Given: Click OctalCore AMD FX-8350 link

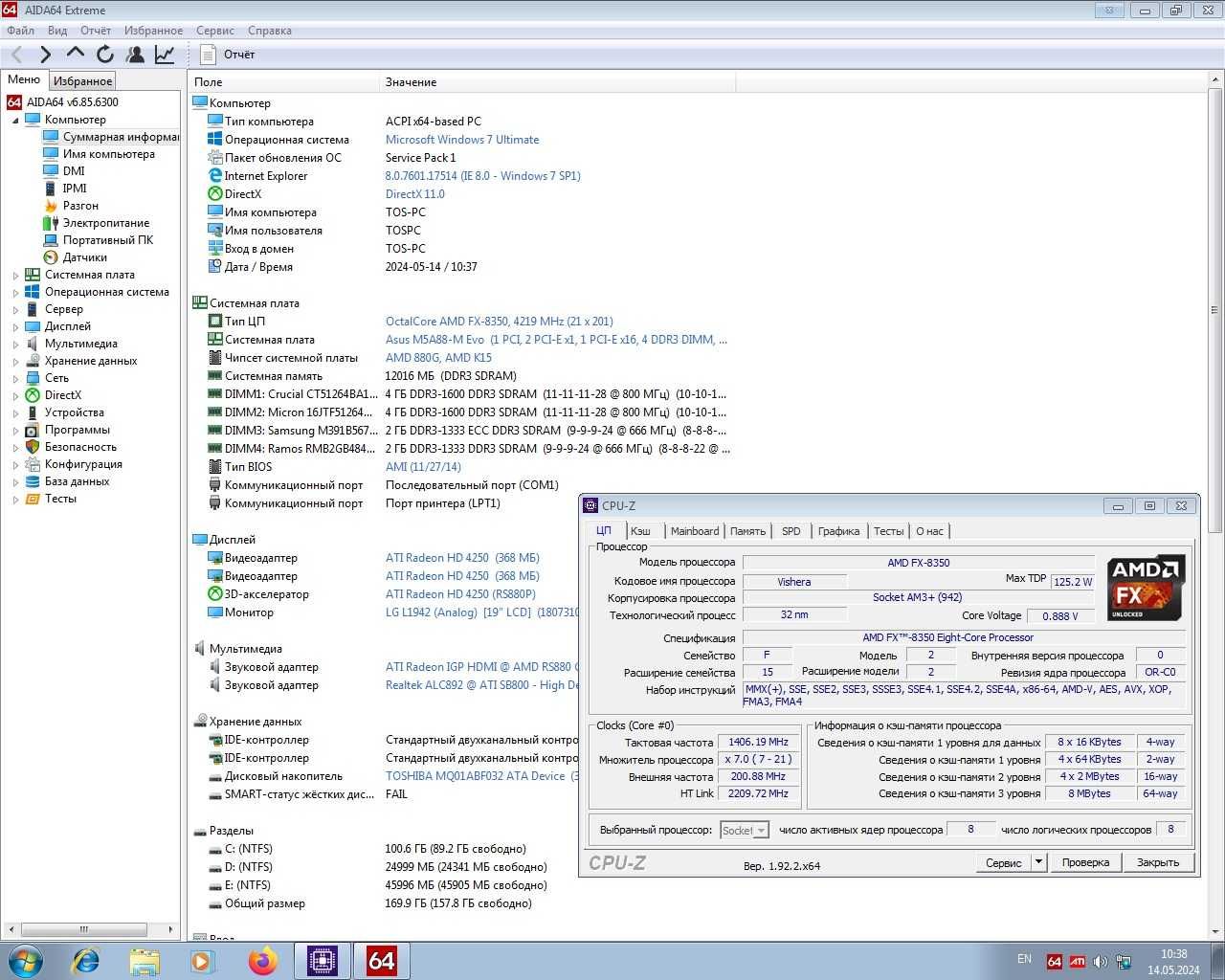Looking at the screenshot, I should [499, 322].
